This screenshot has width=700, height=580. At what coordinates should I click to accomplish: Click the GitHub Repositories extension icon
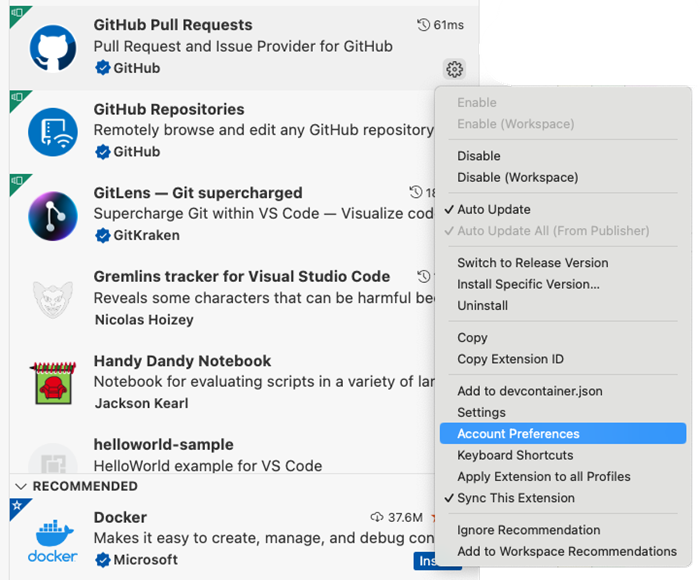click(53, 131)
